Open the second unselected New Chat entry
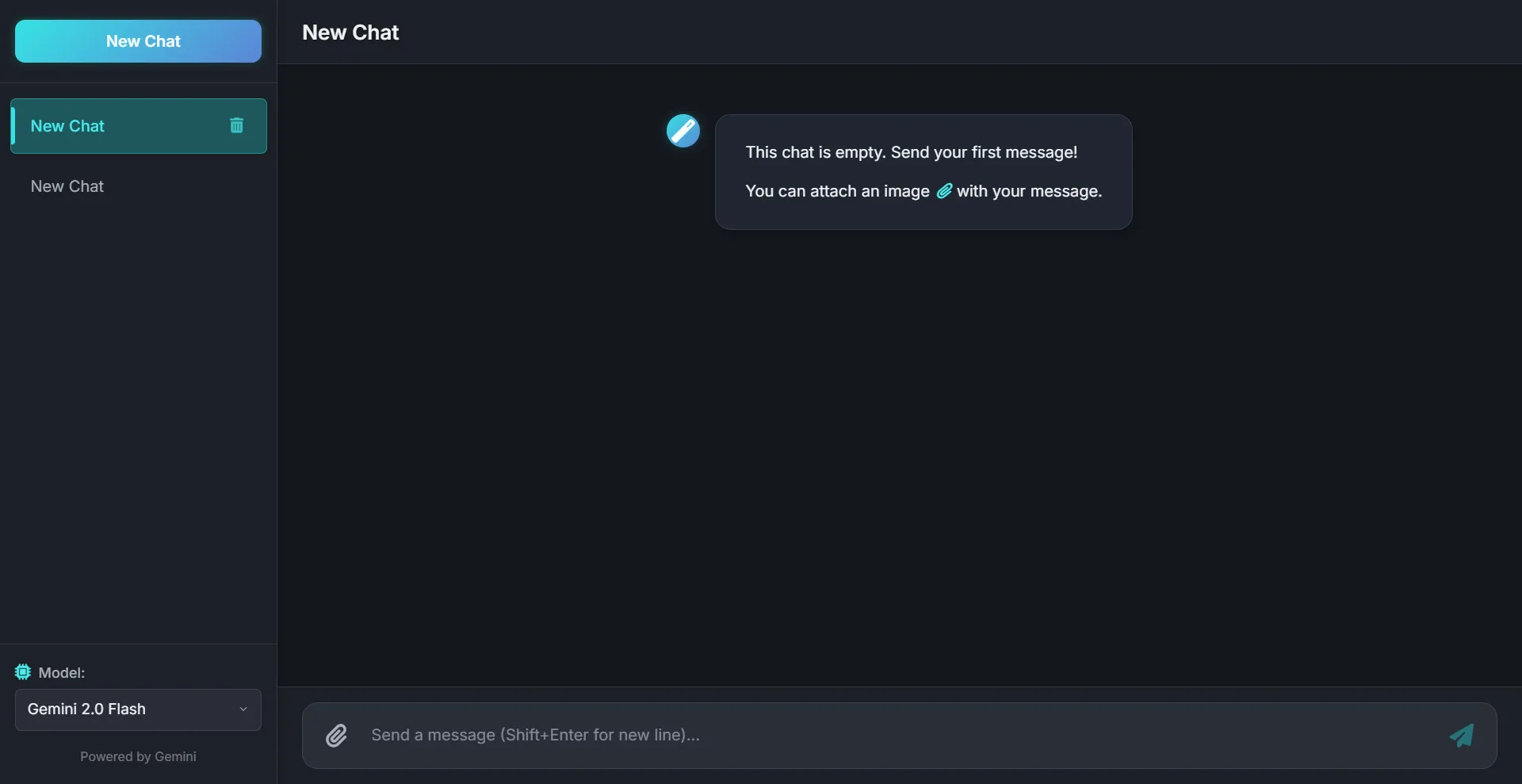This screenshot has width=1522, height=784. [x=67, y=186]
